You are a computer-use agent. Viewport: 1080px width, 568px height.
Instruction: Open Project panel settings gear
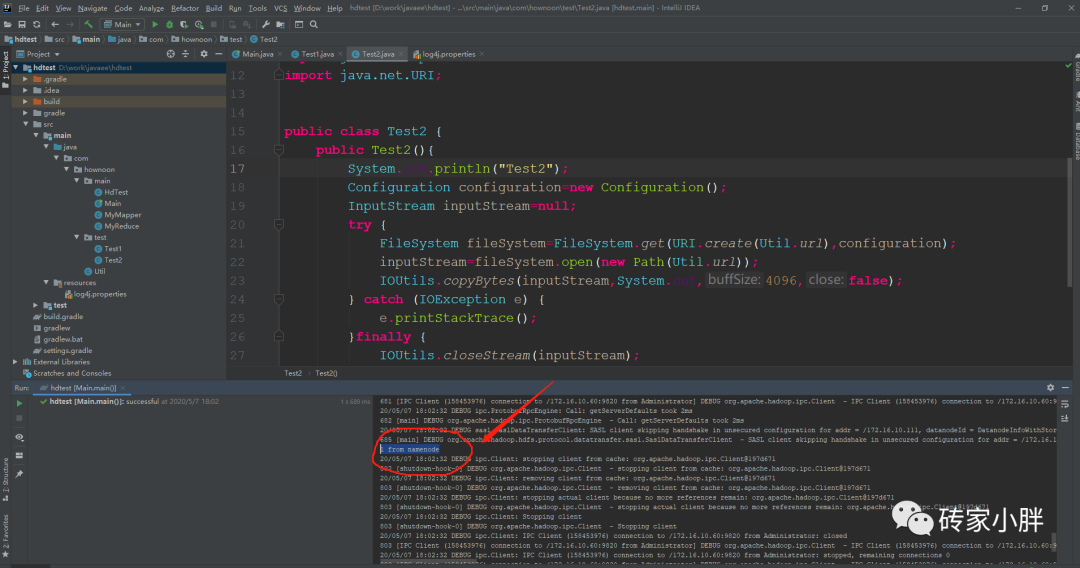pos(203,54)
